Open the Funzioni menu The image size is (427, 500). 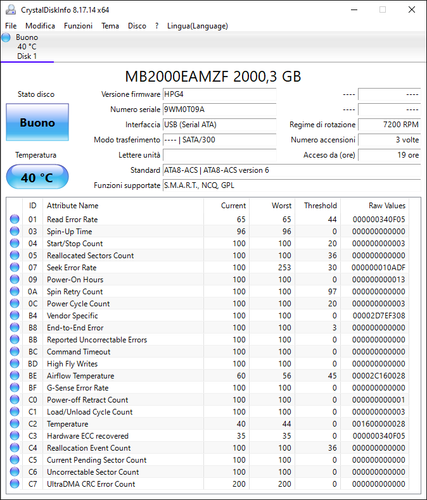click(78, 26)
